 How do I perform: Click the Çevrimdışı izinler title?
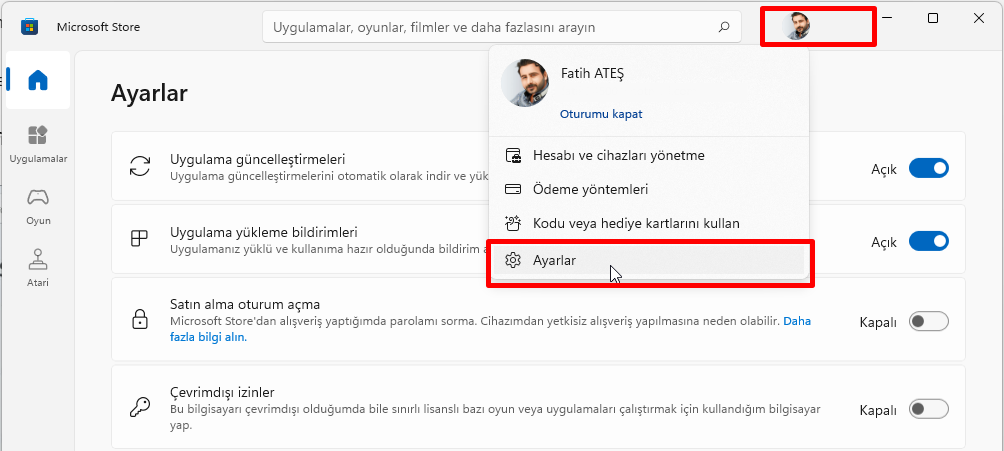coord(222,391)
